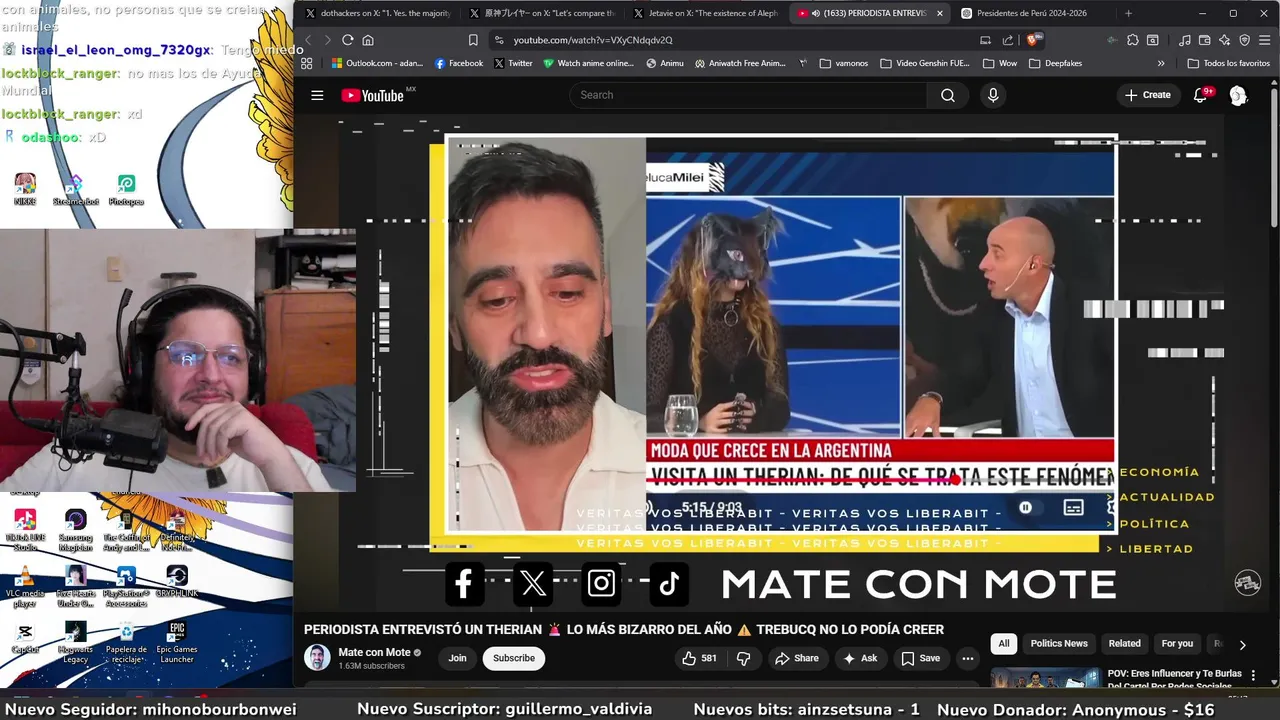Open the vamonos bookmarks folder

point(844,63)
